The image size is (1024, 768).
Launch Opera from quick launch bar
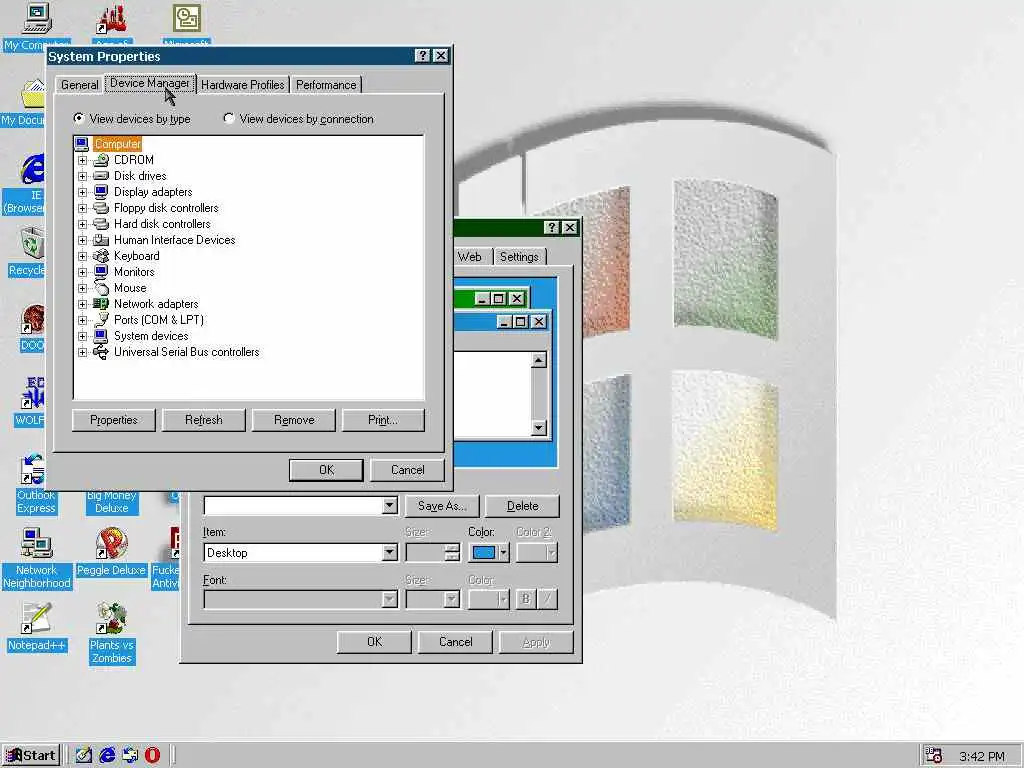point(152,756)
